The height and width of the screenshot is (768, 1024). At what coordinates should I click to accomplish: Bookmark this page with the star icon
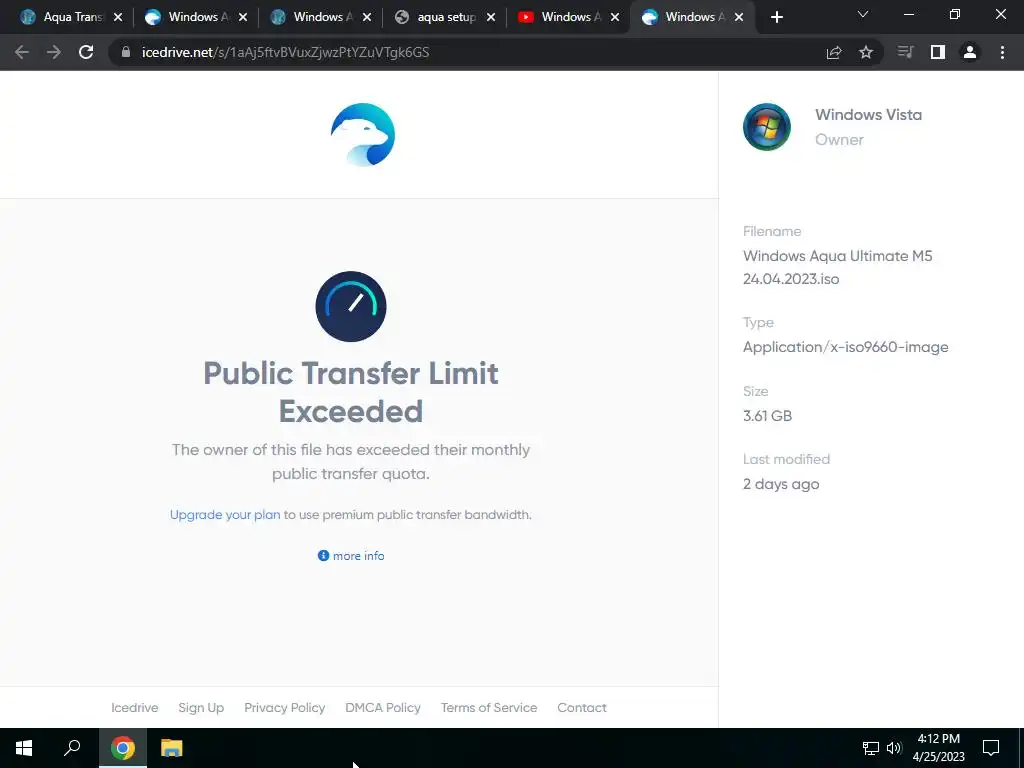pos(866,52)
